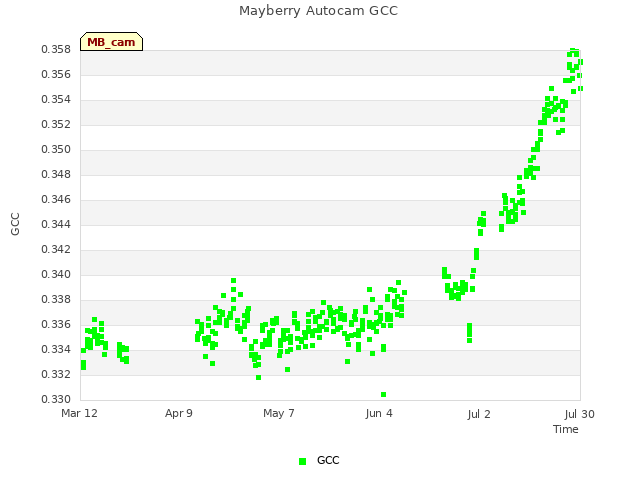Click the 0.352 y-axis value
Image resolution: width=640 pixels, height=480 pixels.
click(56, 124)
